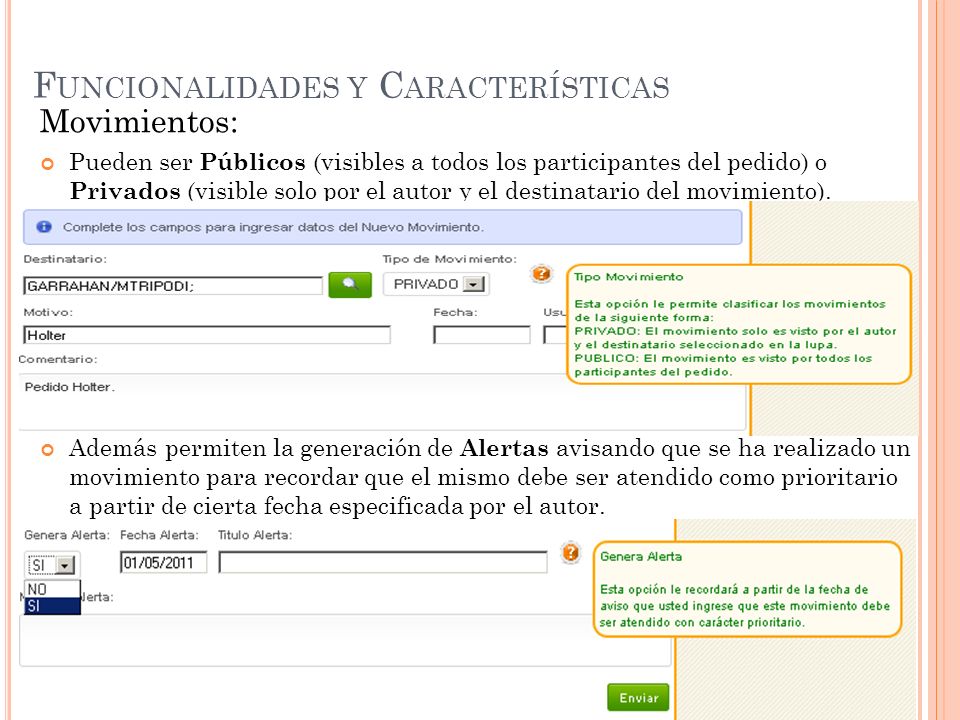The height and width of the screenshot is (720, 960).
Task: Click the 'Movimientos:' slide heading
Action: point(138,121)
